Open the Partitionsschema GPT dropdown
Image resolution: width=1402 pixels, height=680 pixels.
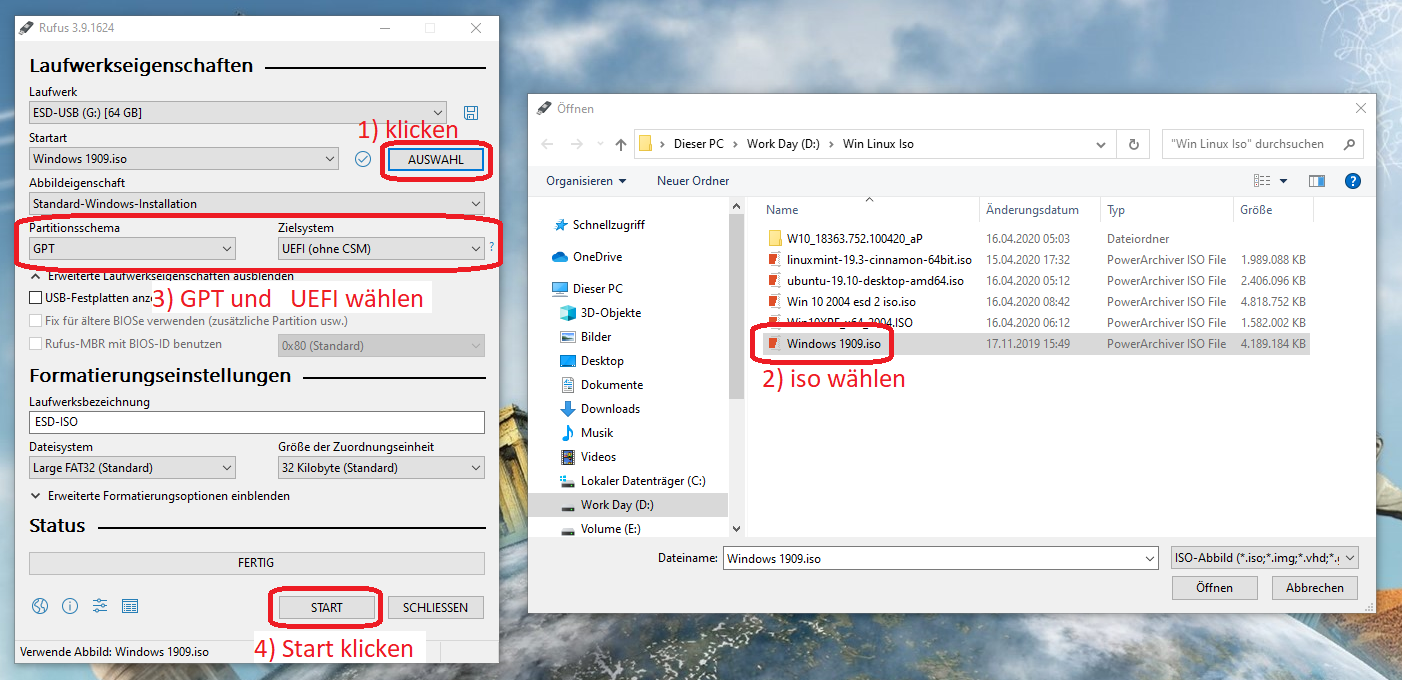click(133, 248)
